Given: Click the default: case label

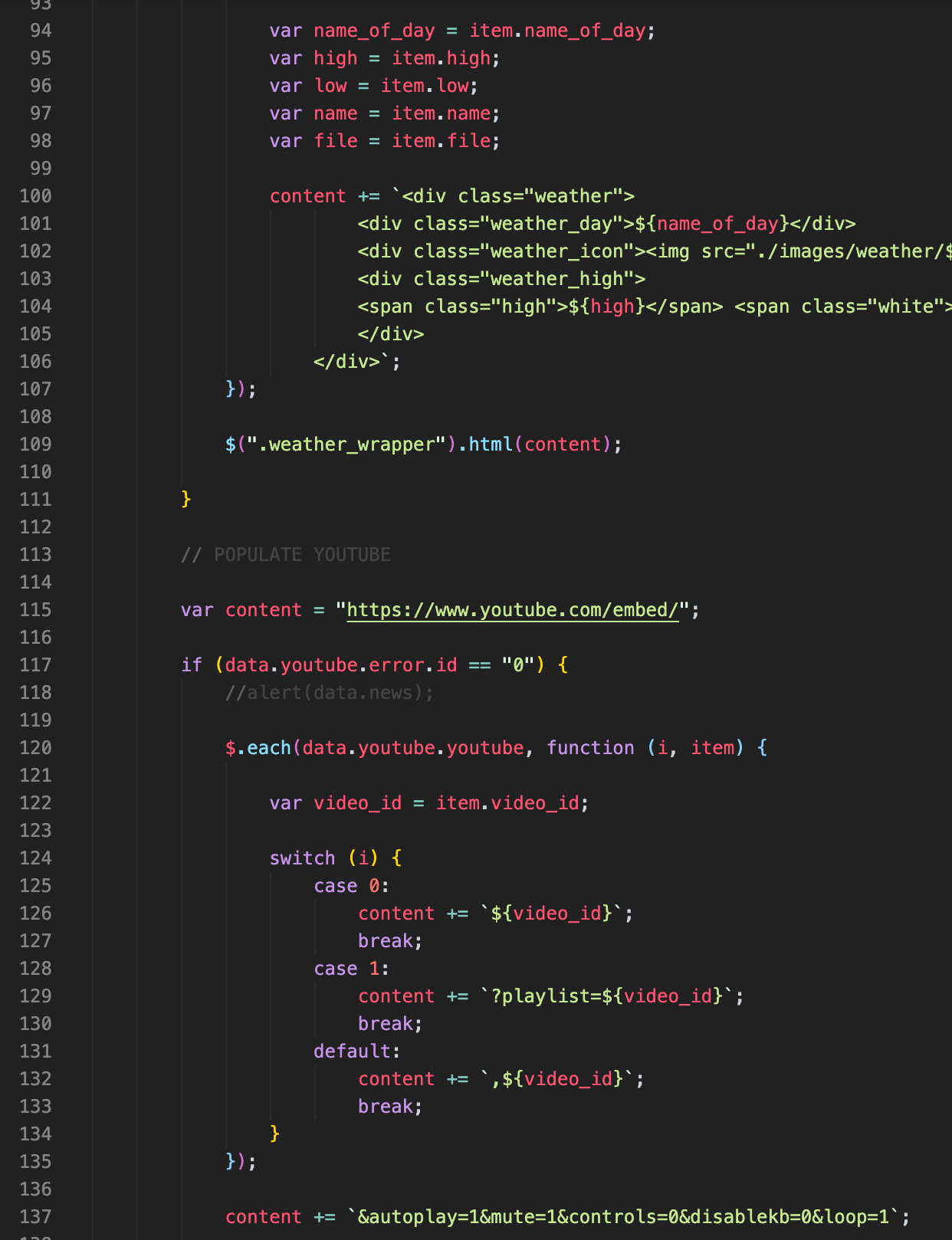Looking at the screenshot, I should click(356, 1051).
